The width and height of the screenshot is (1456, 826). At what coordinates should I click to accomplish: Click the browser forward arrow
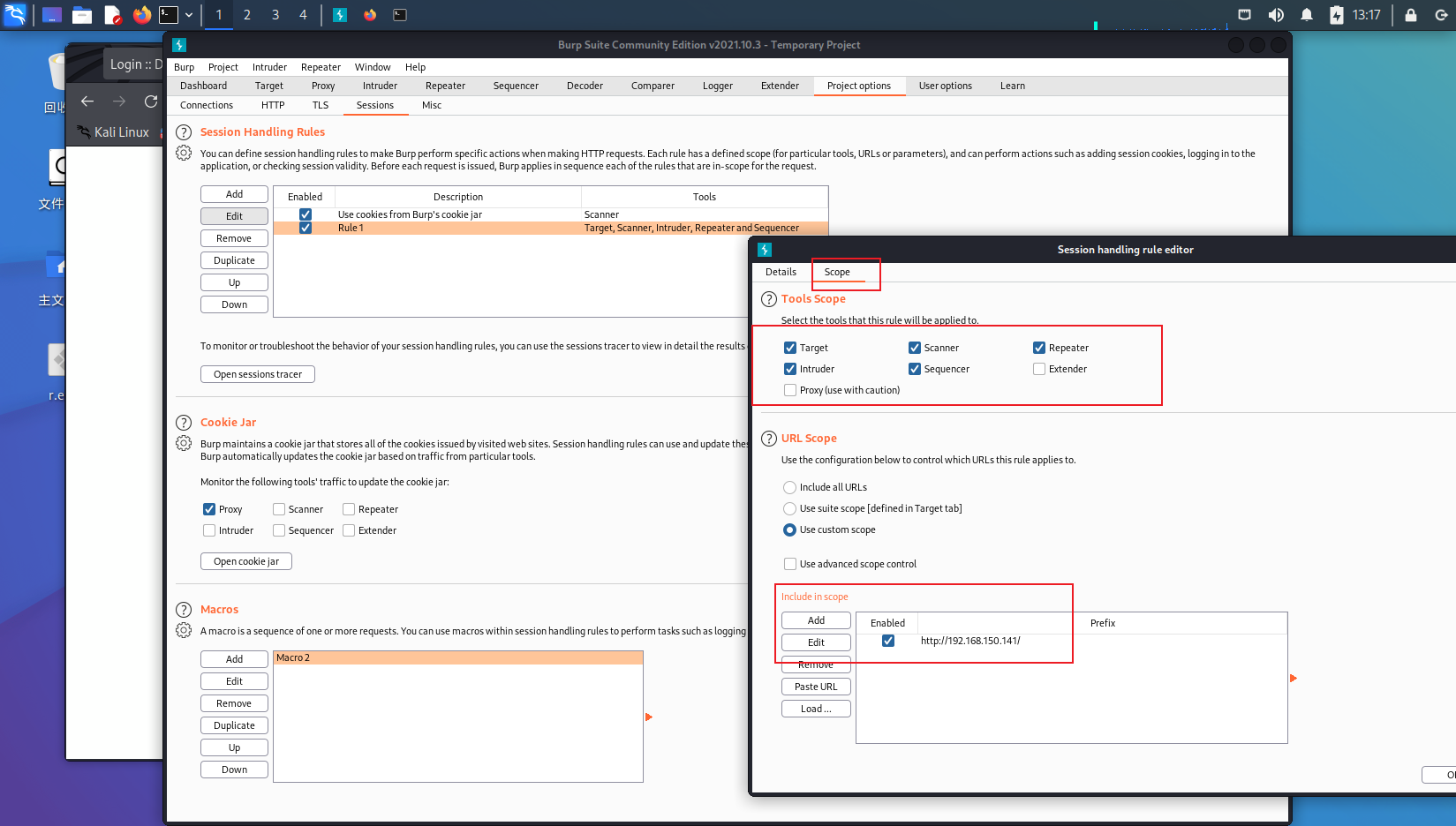pos(119,101)
